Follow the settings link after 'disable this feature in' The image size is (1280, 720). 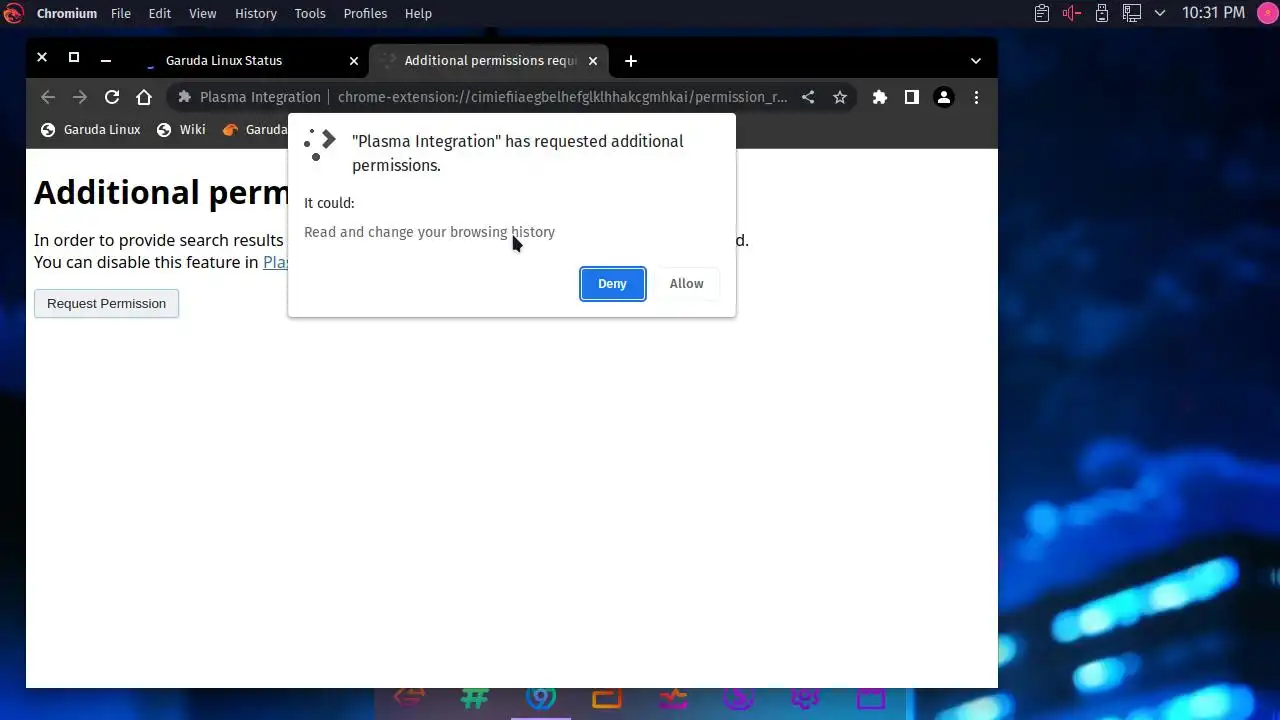pos(275,262)
